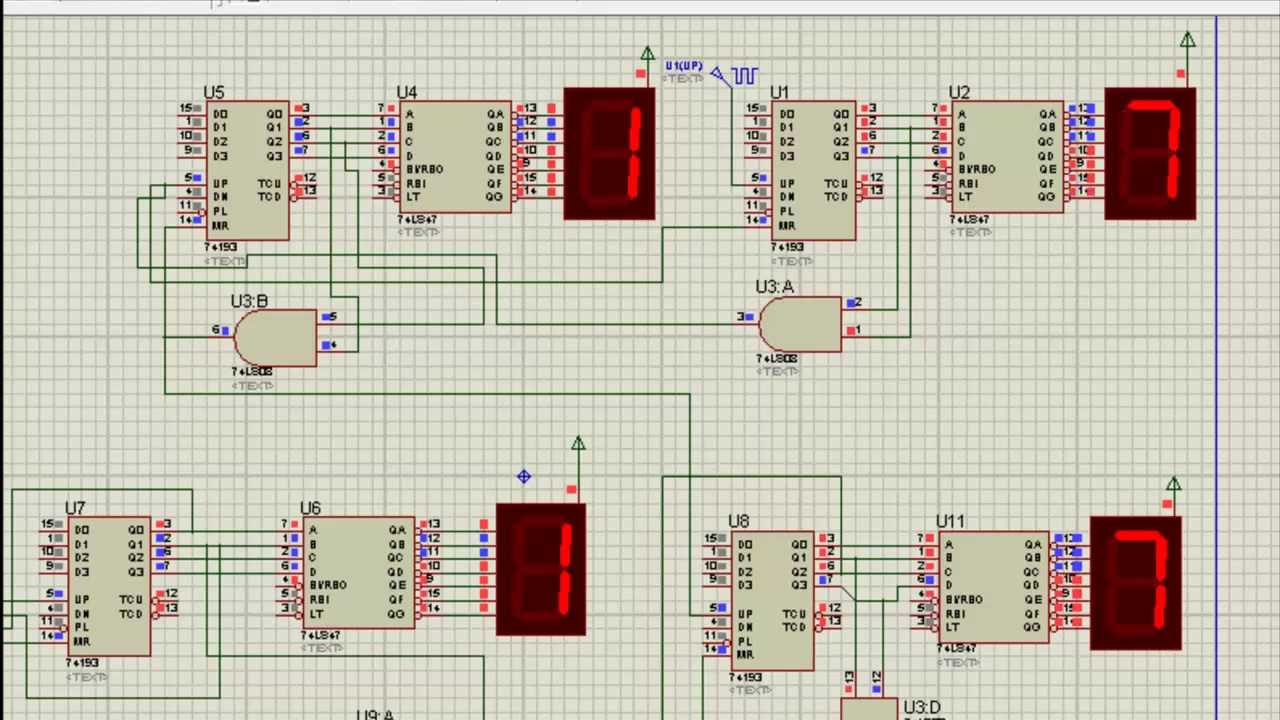This screenshot has height=720, width=1280.
Task: Select the U1 74193 counter chip body
Action: pyautogui.click(x=813, y=170)
